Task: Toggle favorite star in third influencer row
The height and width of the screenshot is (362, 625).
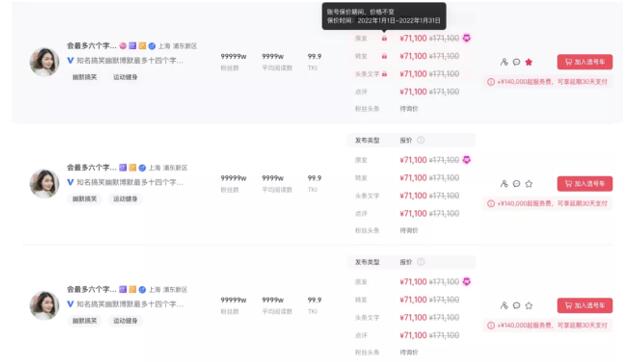Action: pos(529,305)
